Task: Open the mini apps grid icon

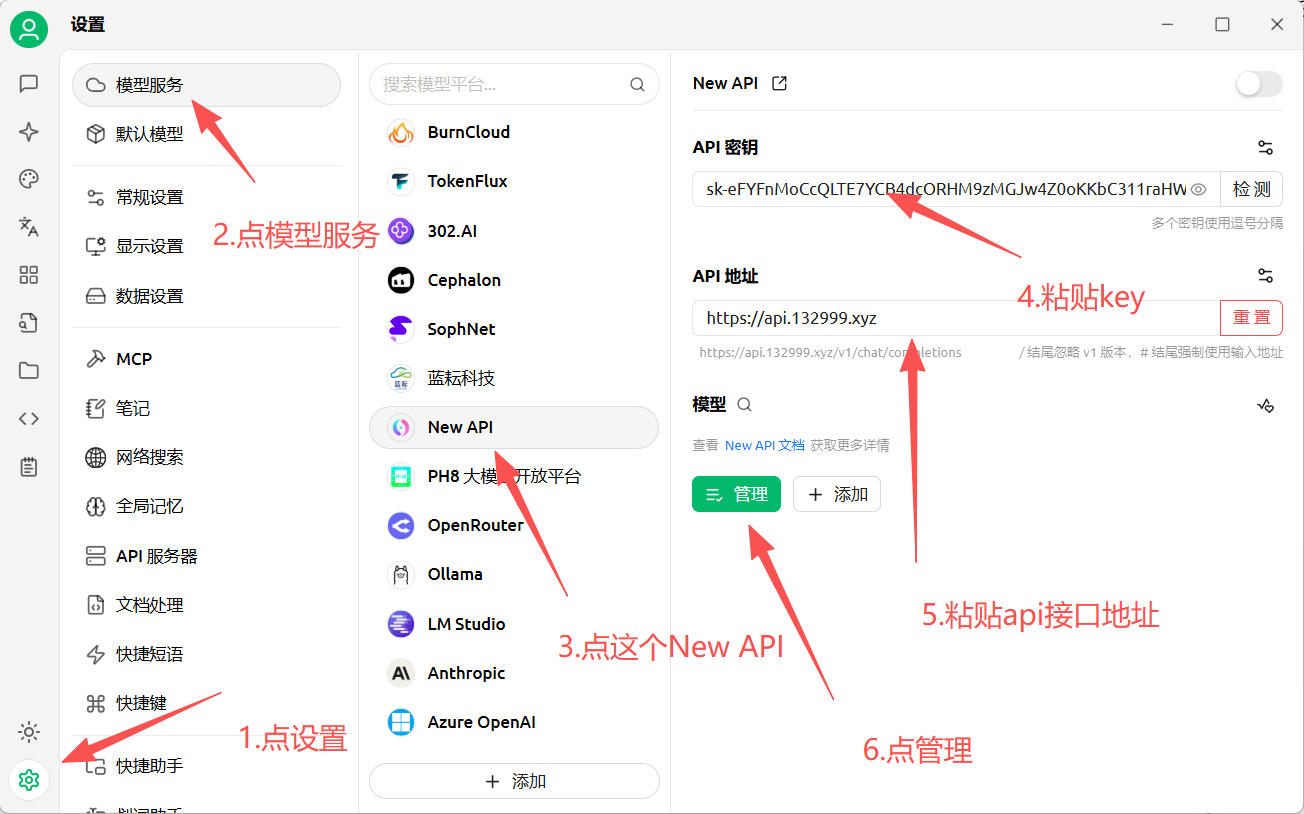Action: 29,275
